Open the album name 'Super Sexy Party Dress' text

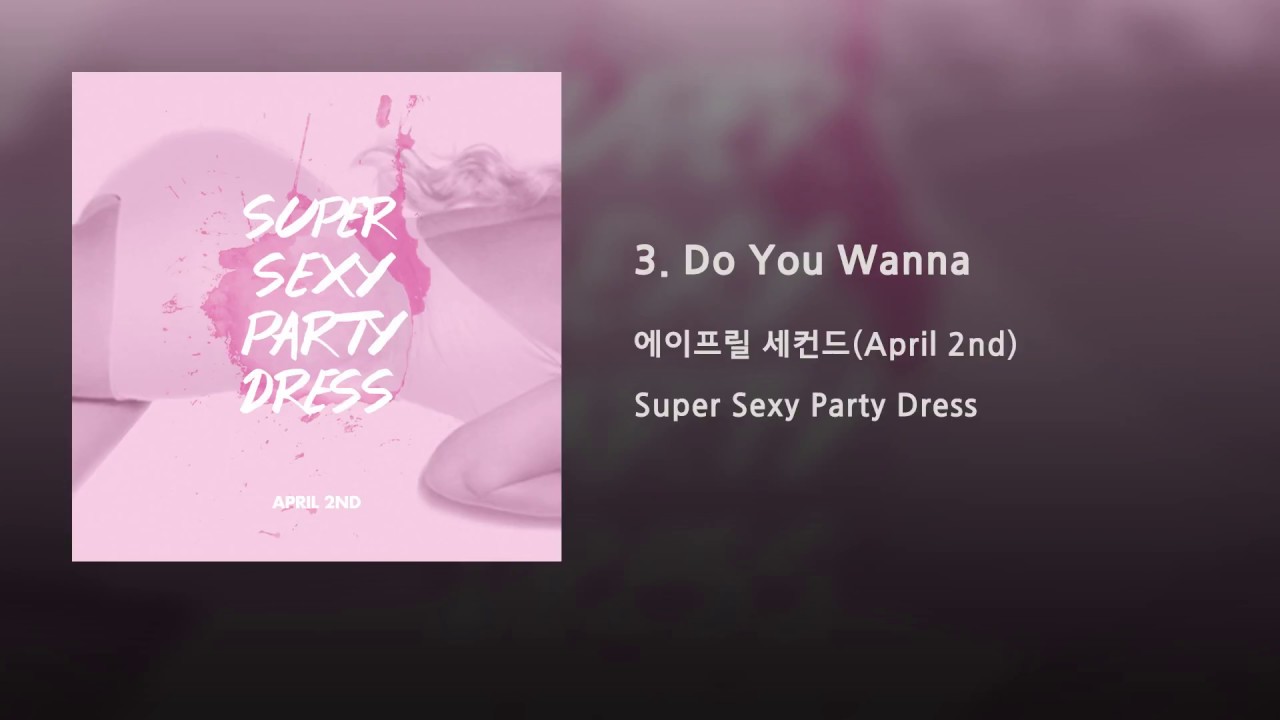(805, 406)
